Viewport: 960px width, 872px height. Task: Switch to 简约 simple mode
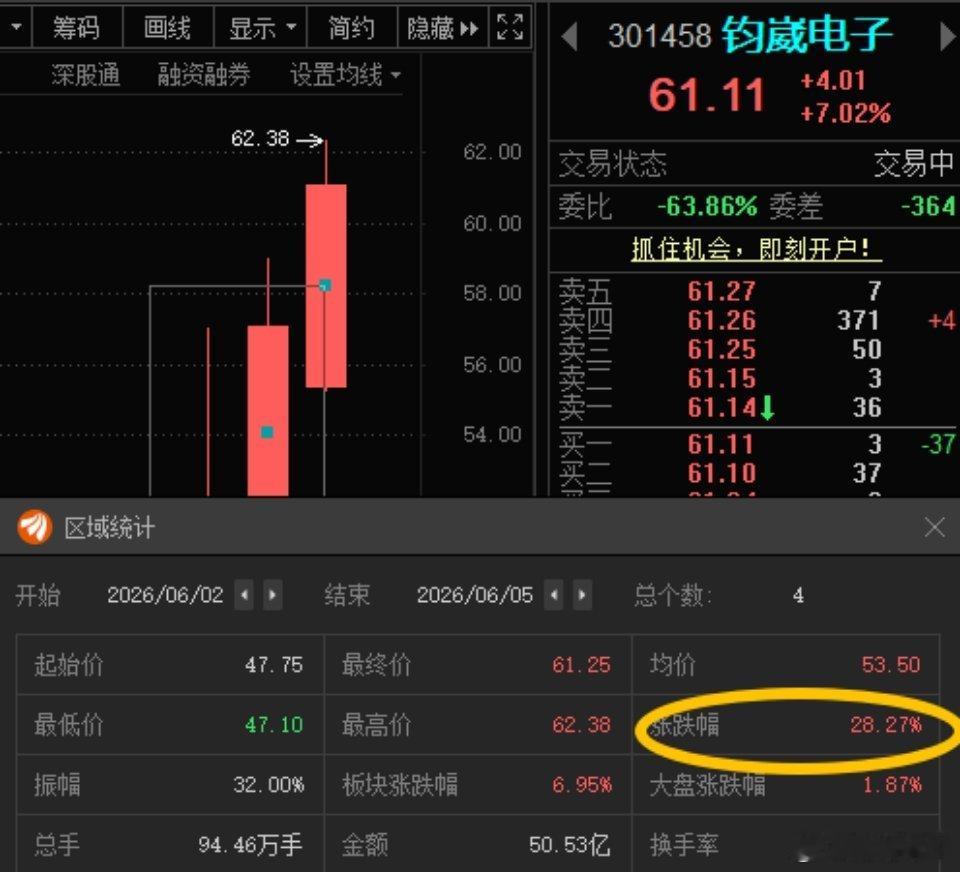coord(351,28)
